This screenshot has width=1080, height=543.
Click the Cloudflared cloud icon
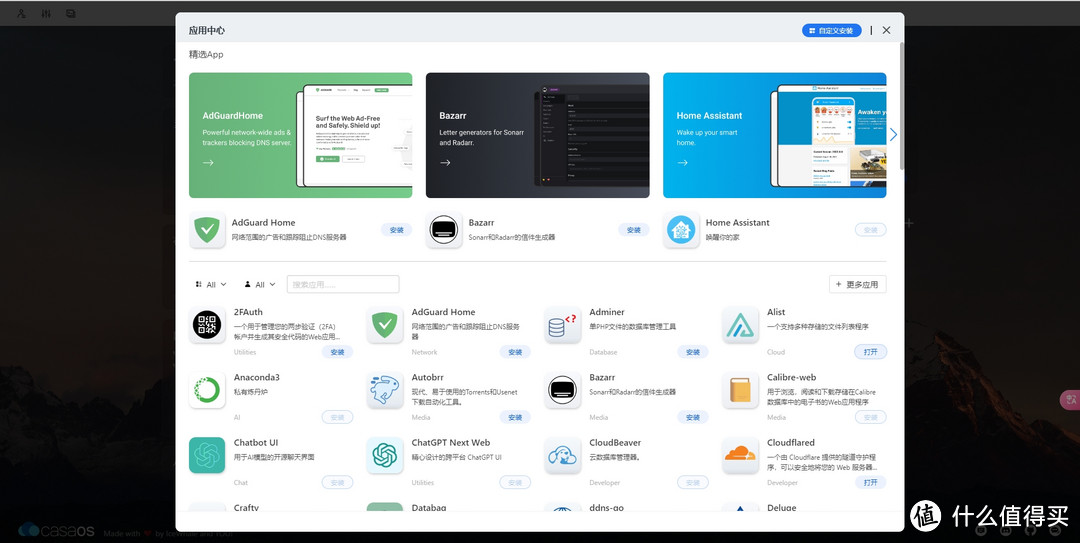click(740, 455)
